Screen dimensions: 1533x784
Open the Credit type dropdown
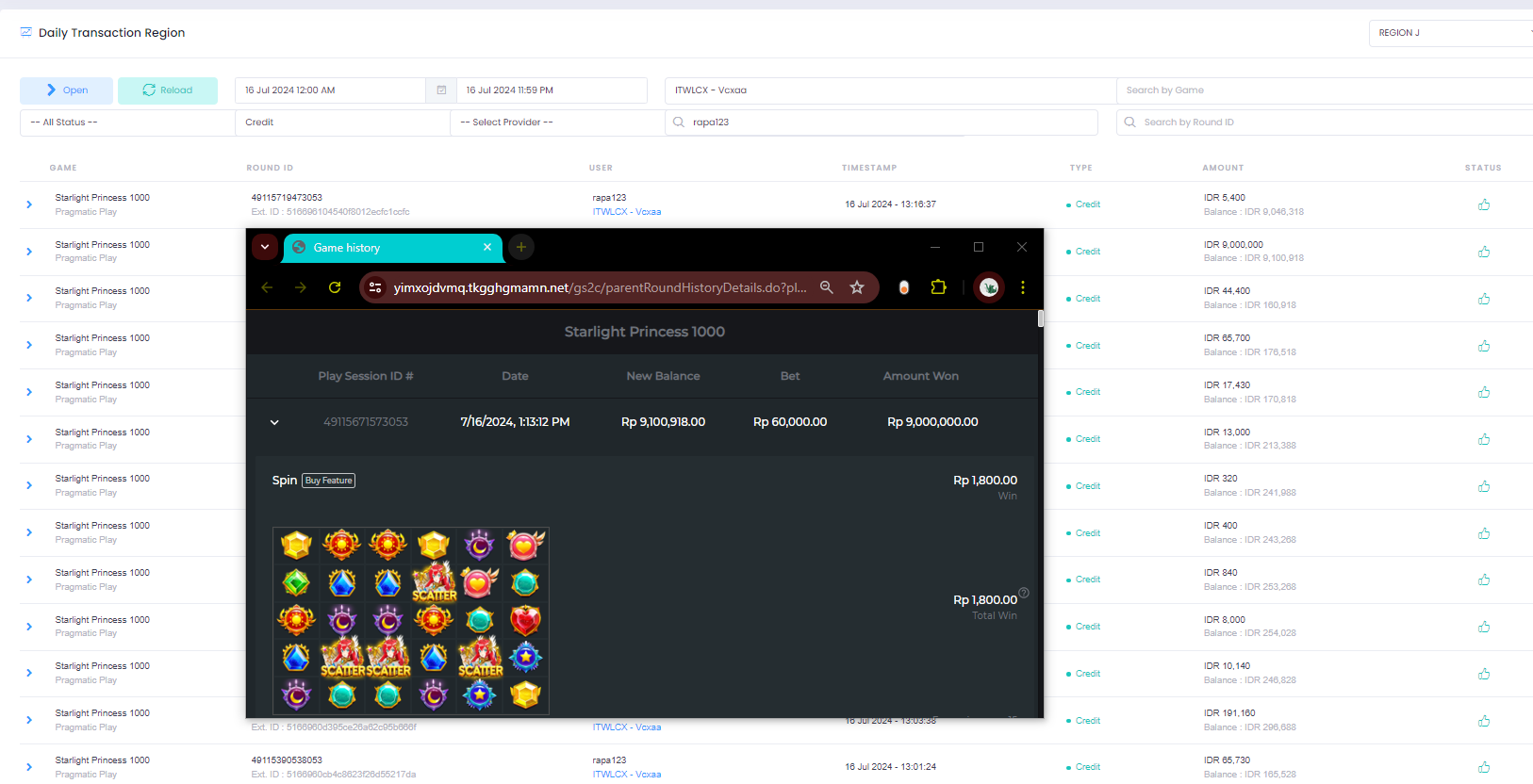point(342,122)
